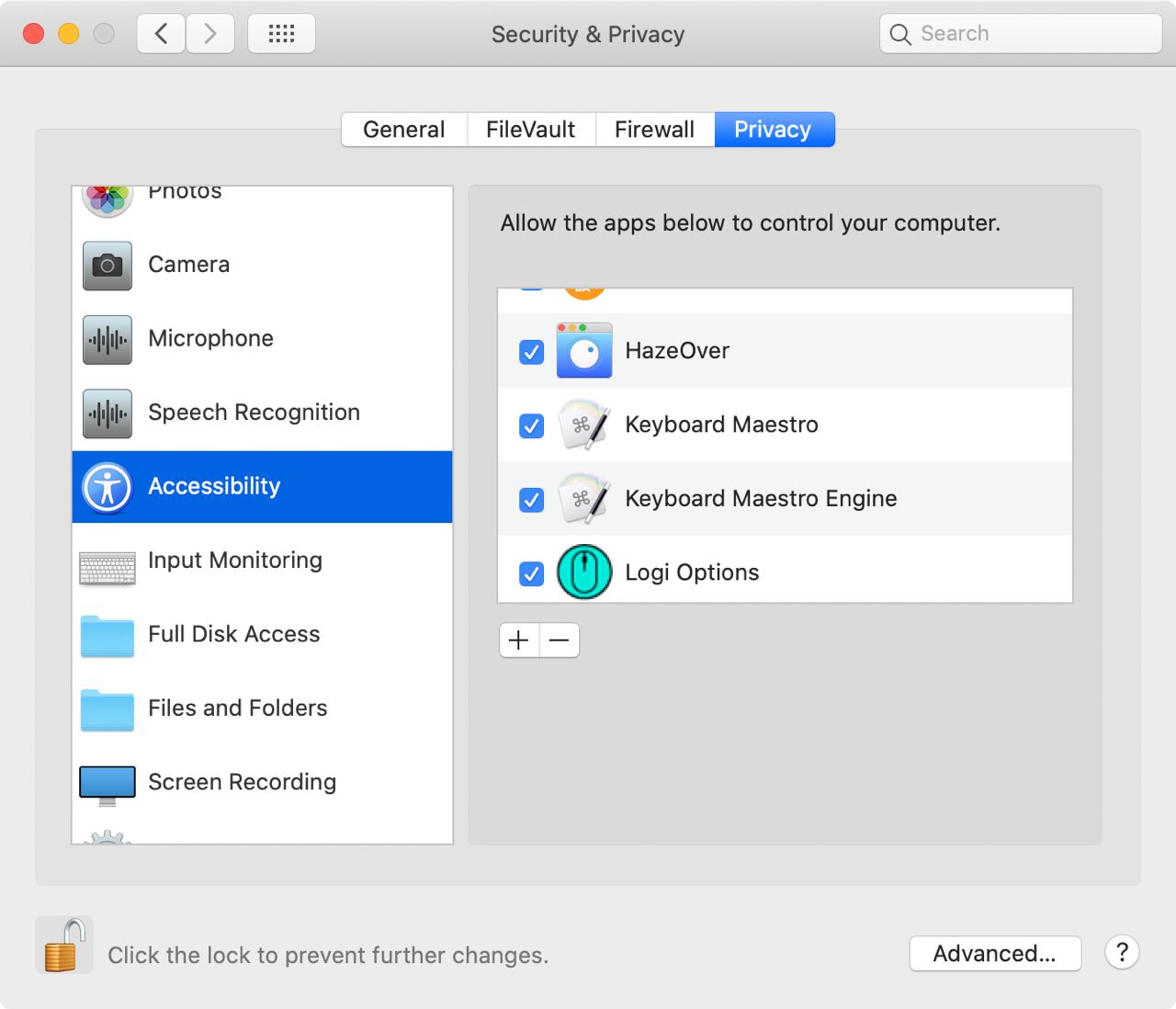Click the Files and Folders folder icon

(x=107, y=710)
